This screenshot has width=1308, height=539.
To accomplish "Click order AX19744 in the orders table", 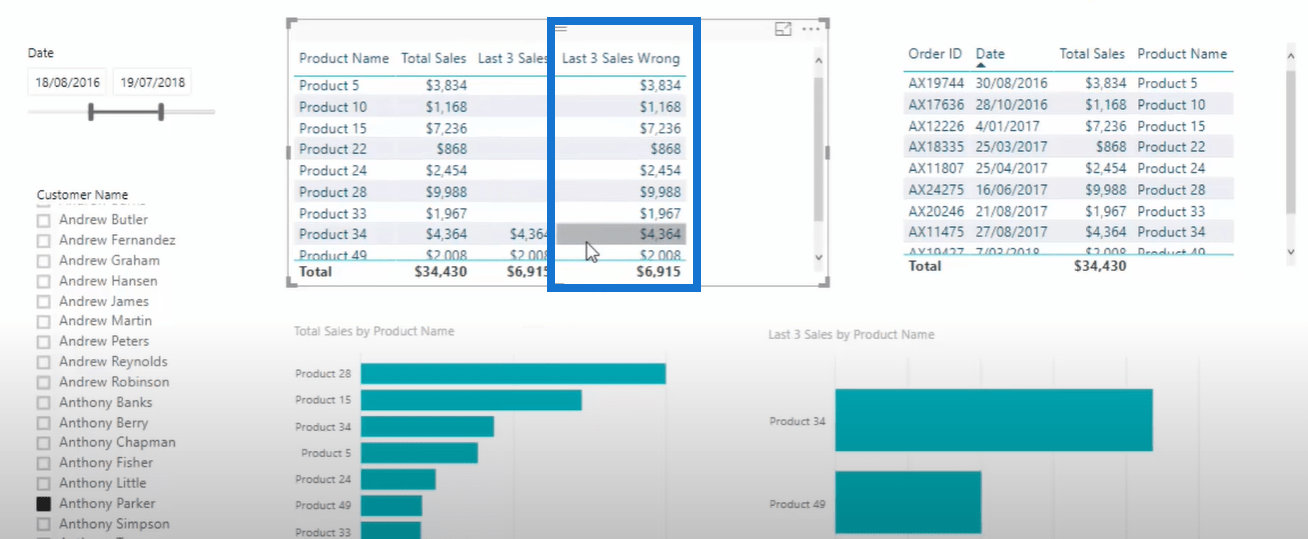I will pos(936,83).
